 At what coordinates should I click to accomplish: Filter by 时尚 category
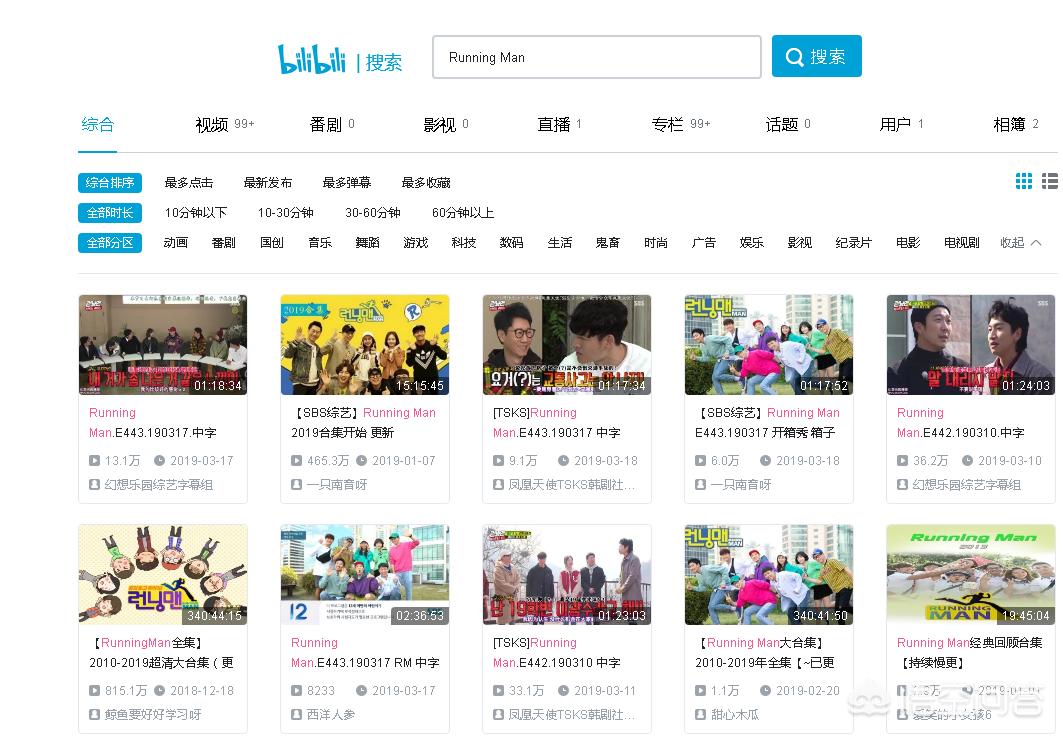tap(656, 243)
